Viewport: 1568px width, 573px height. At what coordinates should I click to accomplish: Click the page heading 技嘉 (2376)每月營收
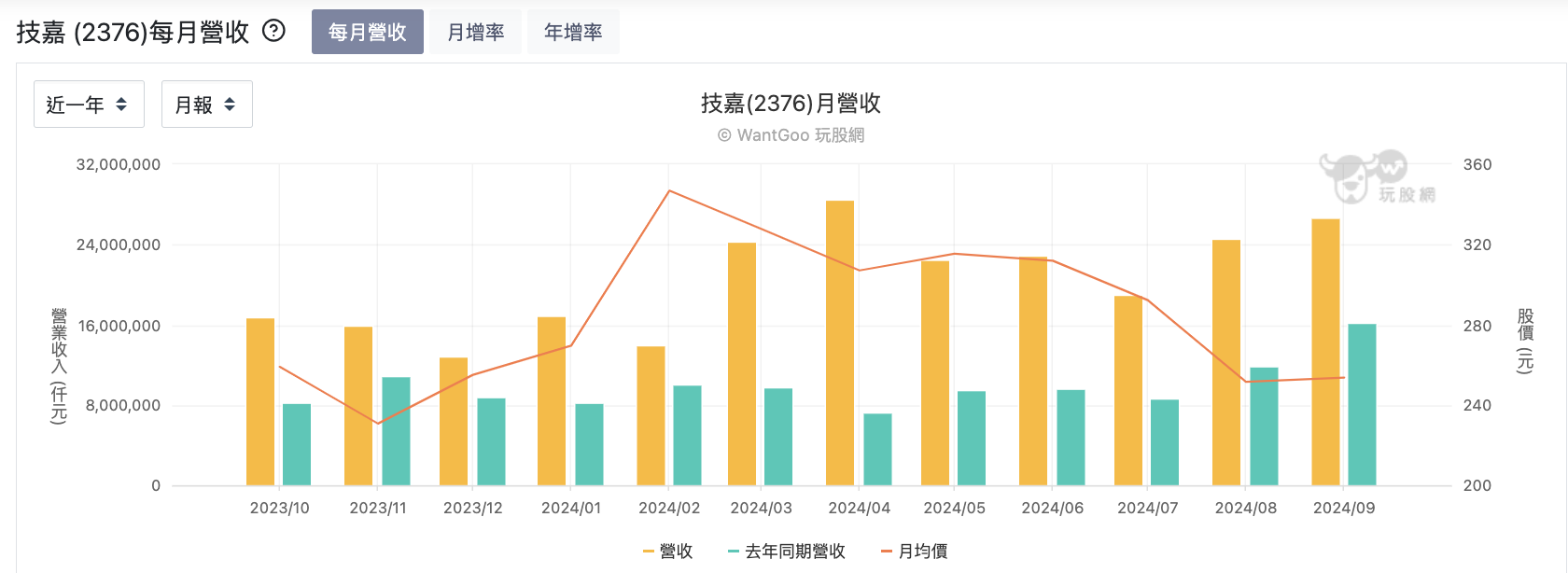133,32
